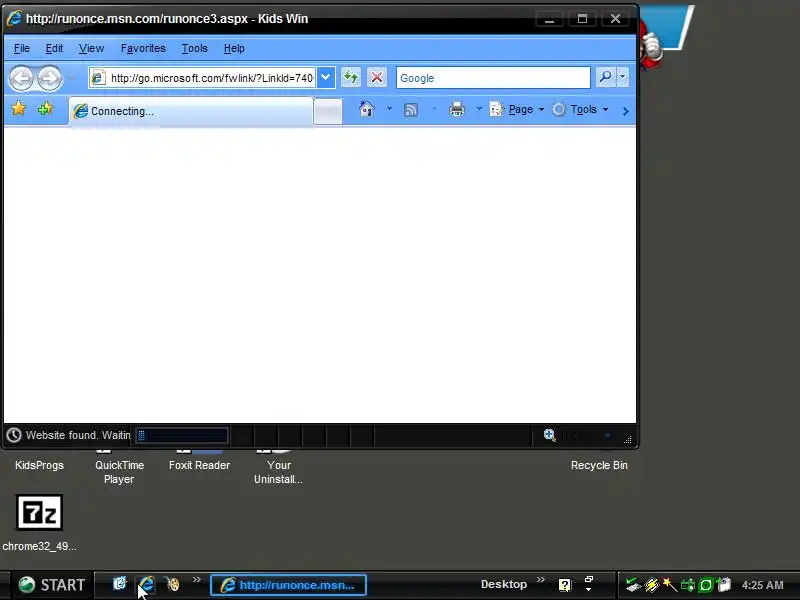Click the START button
Image resolution: width=800 pixels, height=600 pixels.
[x=52, y=585]
